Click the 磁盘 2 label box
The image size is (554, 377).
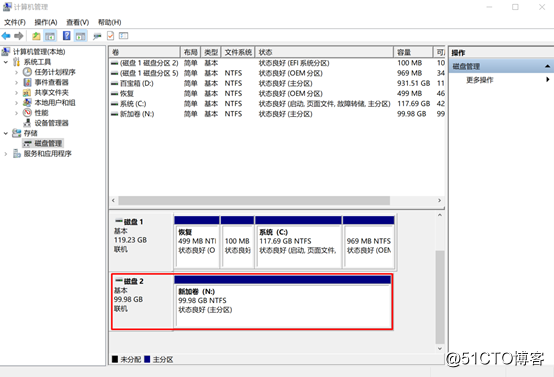point(142,302)
